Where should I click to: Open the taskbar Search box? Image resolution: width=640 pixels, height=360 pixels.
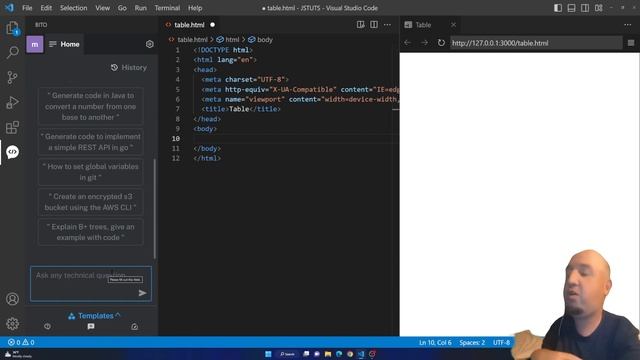[288, 354]
